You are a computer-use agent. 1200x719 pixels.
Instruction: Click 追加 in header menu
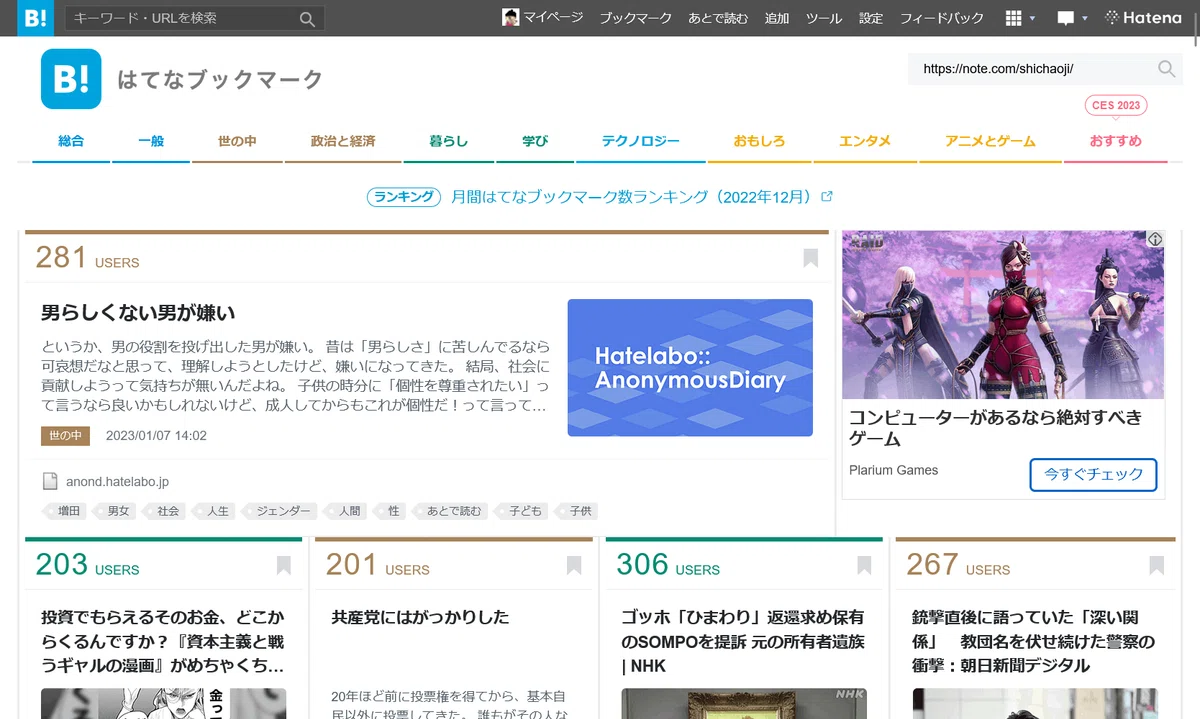(777, 18)
